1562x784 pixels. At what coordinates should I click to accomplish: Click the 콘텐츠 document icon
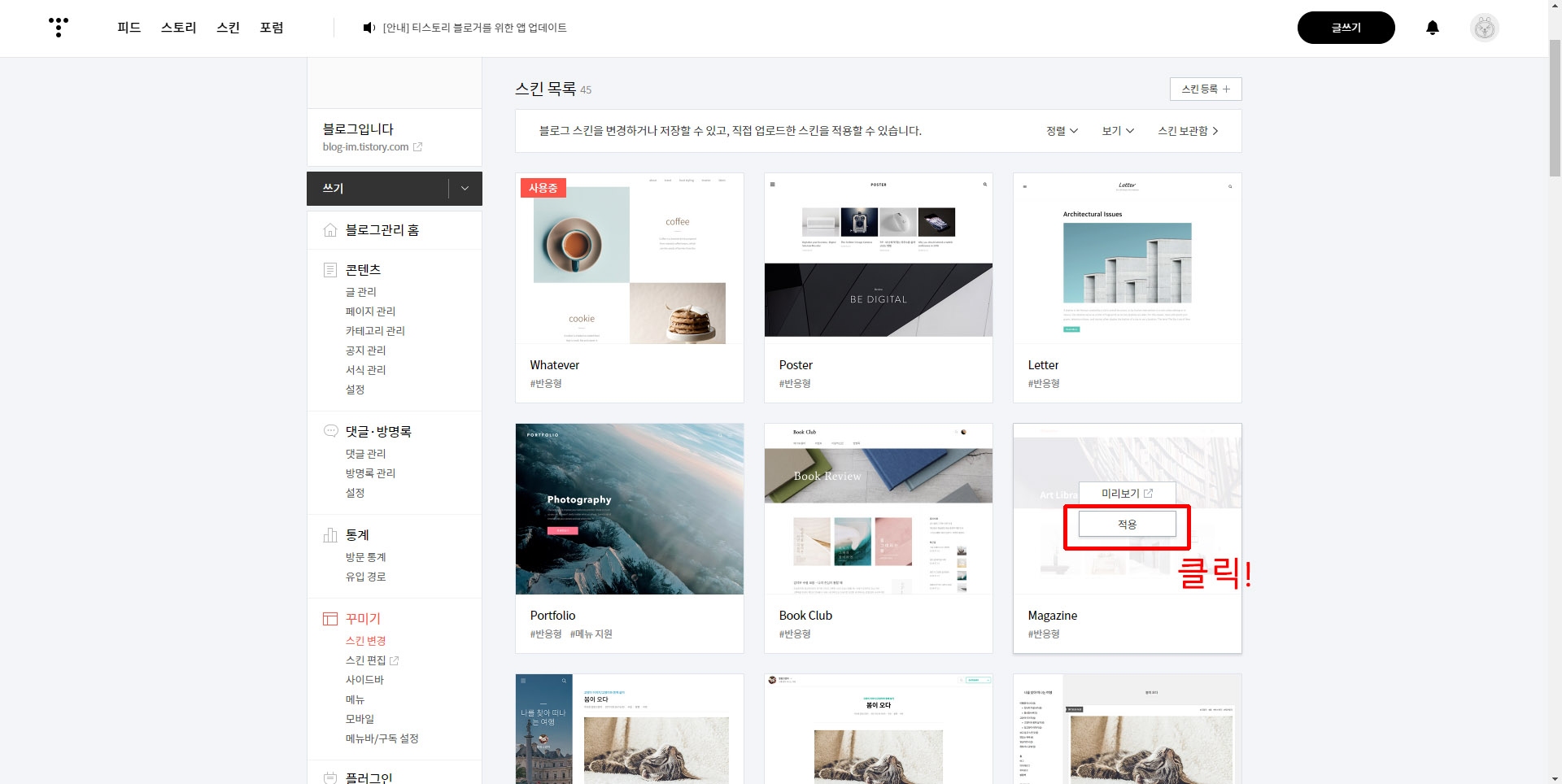click(x=330, y=269)
